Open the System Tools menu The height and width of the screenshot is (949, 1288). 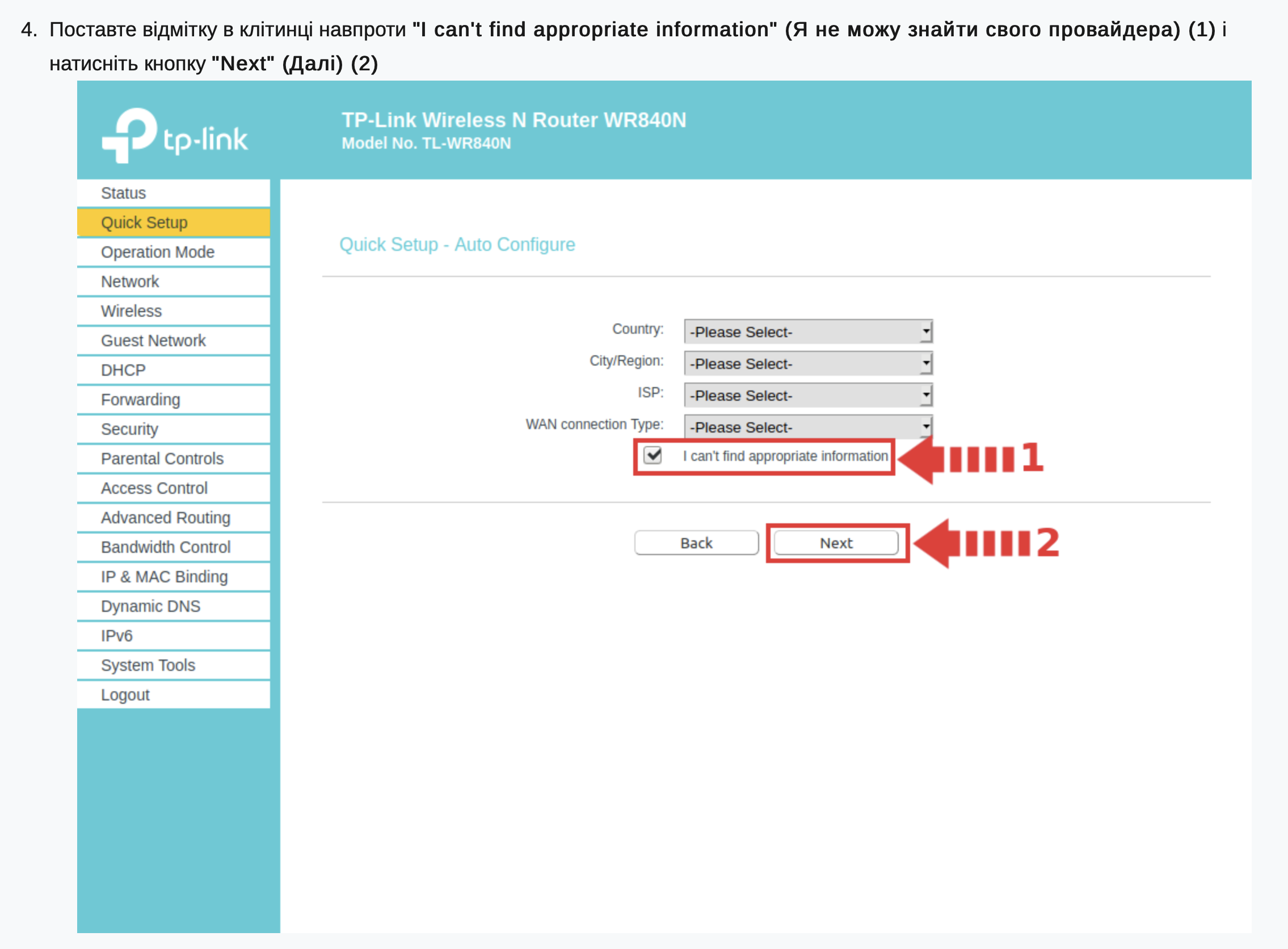coord(148,665)
